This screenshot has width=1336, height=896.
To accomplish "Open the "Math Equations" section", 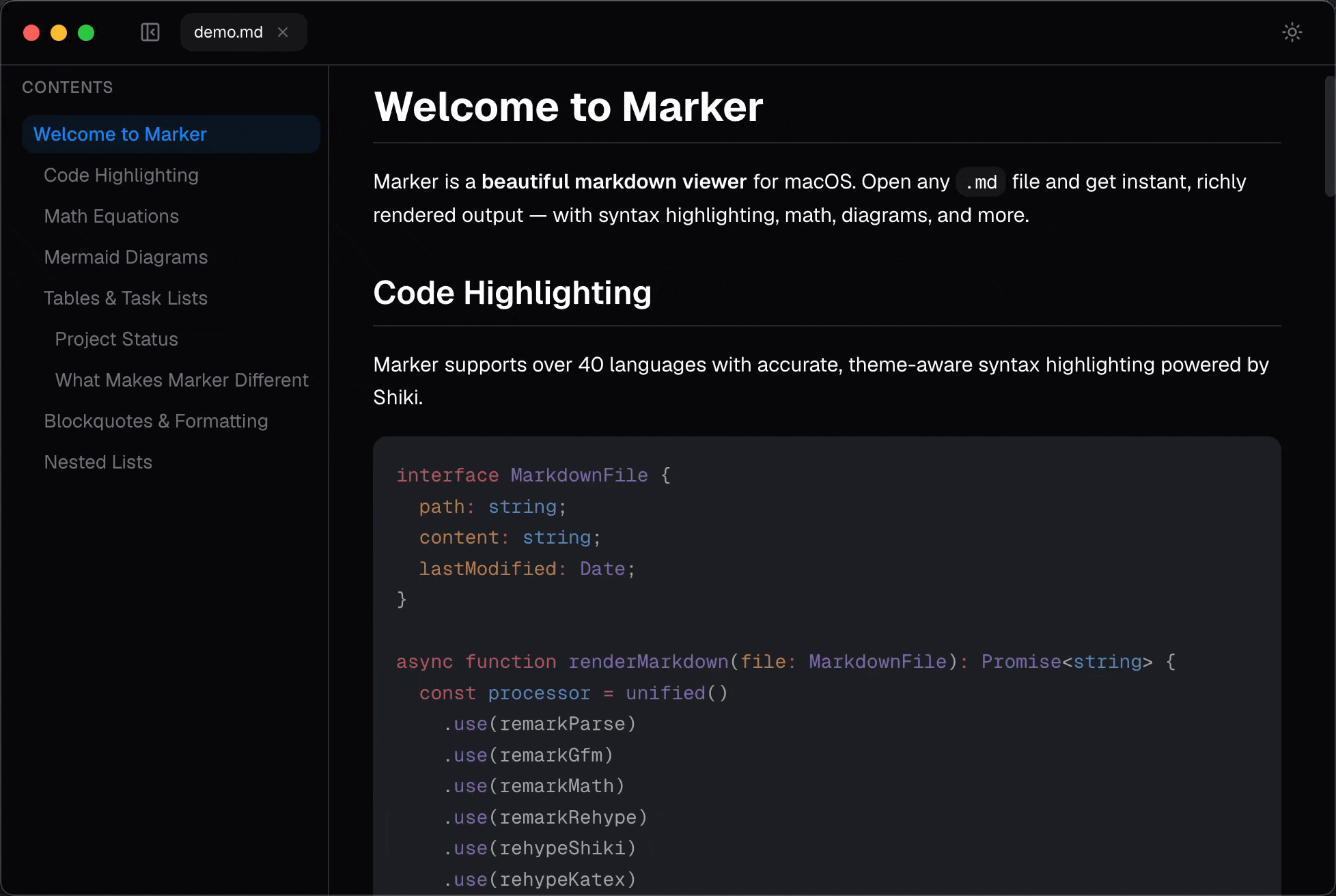I will pyautogui.click(x=111, y=216).
